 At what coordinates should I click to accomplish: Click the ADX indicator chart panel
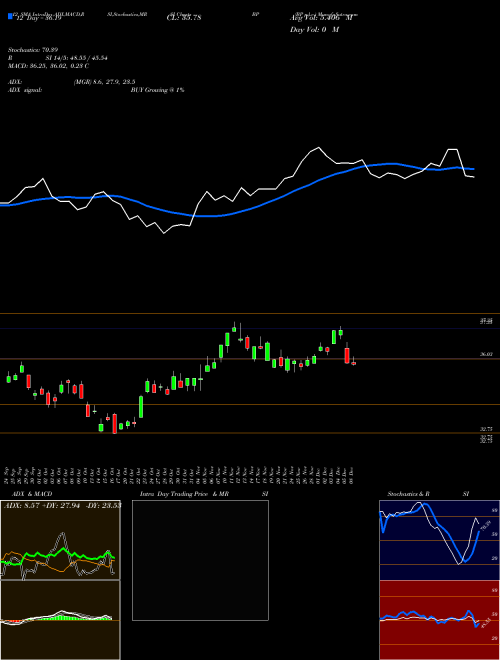[60, 540]
